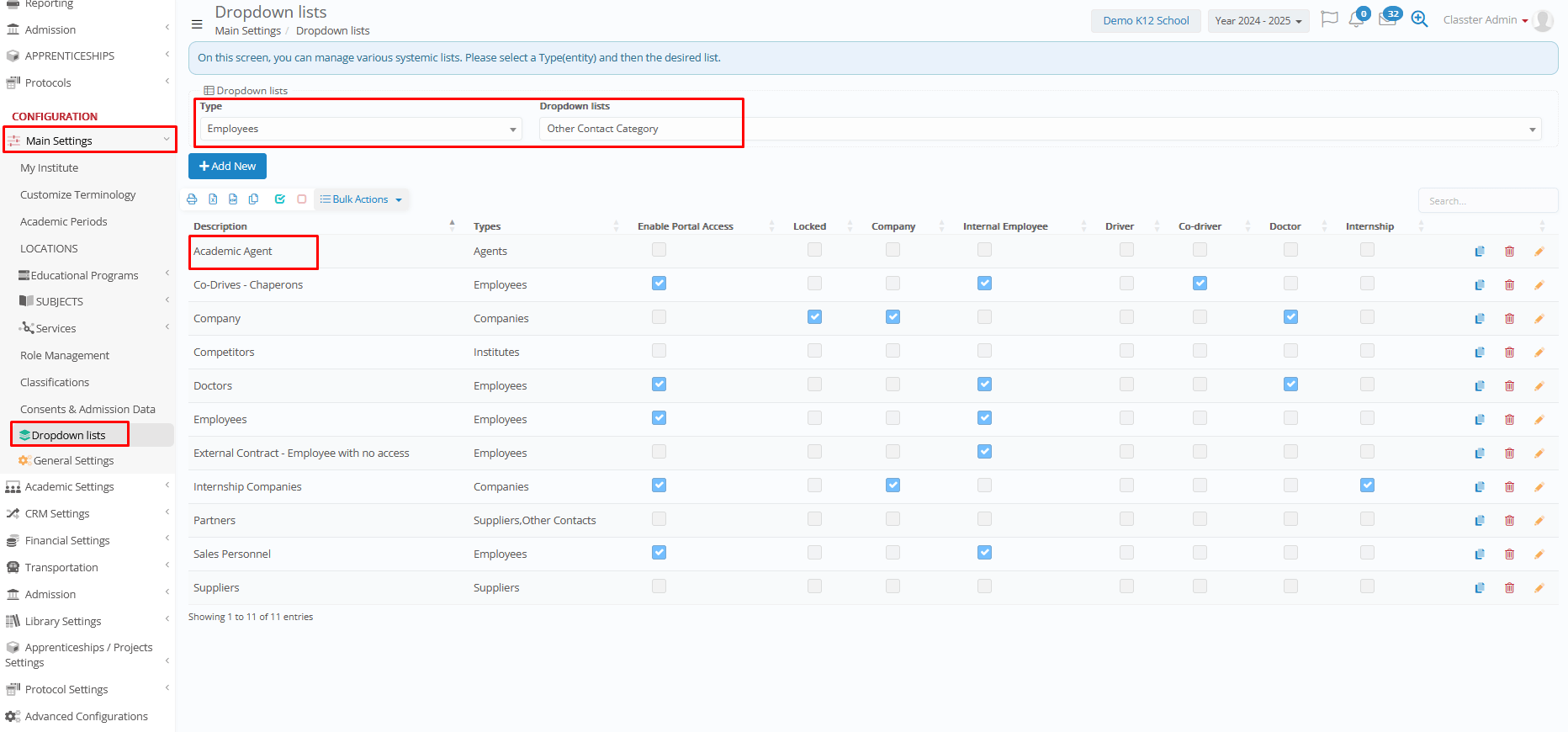Check Internship checkbox for Internship Companies
This screenshot has height=732, width=1568.
click(1367, 485)
